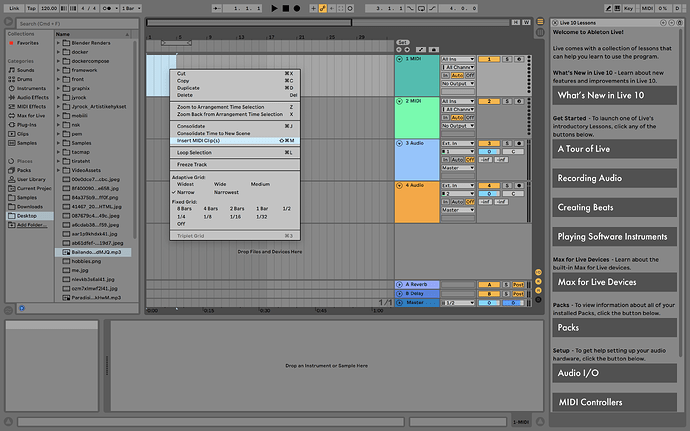Start playback with the Play button

click(x=274, y=8)
